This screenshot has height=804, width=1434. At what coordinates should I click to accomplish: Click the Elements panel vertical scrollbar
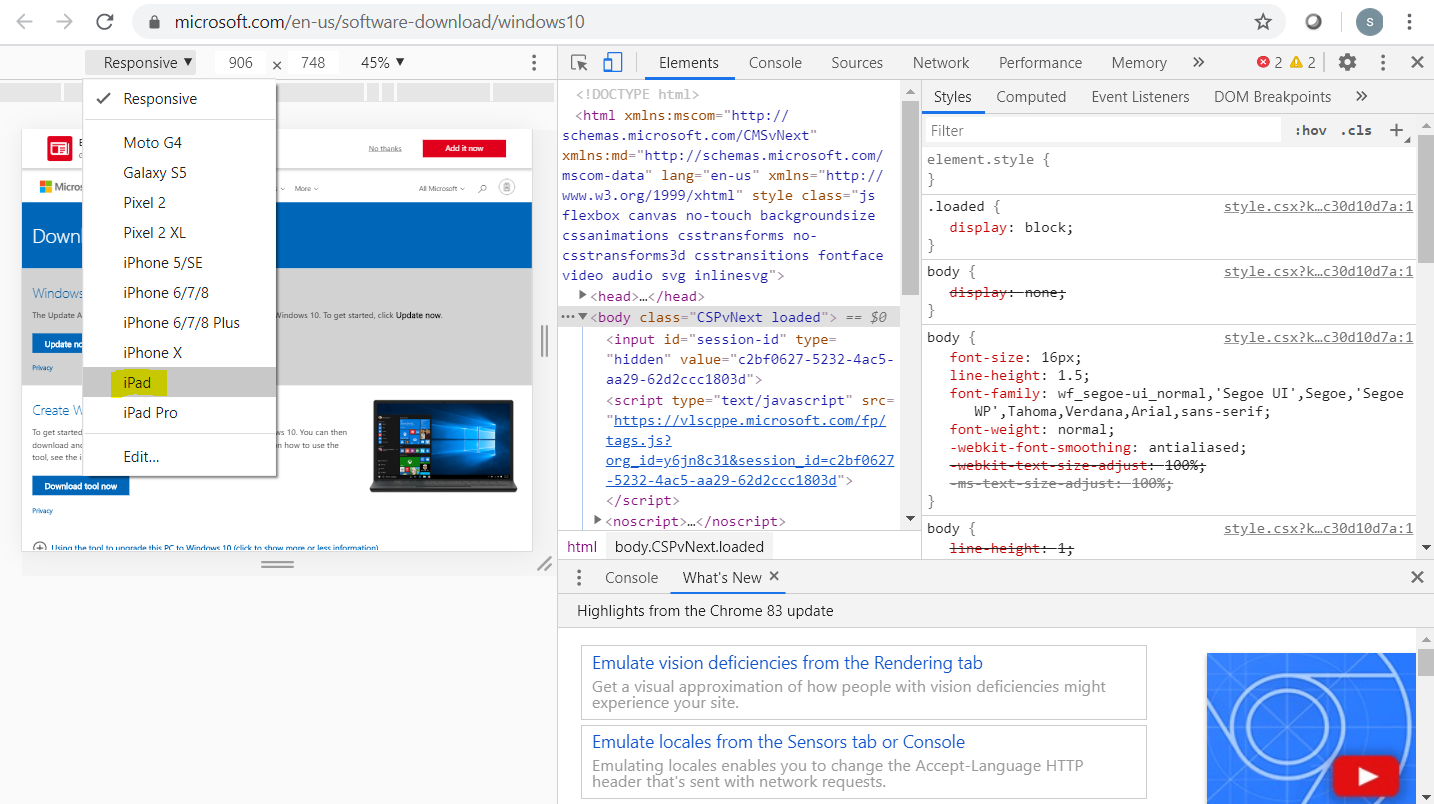(x=909, y=200)
